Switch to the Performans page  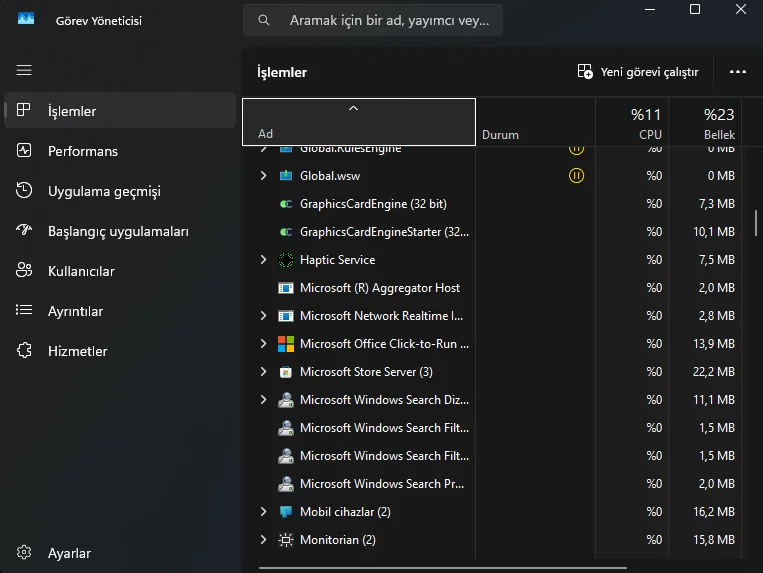tap(83, 151)
